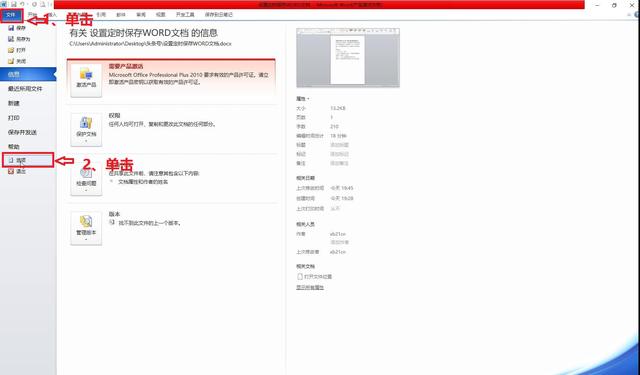Open 最近所用文件 (Recent files)
640x375 pixels.
coord(25,89)
